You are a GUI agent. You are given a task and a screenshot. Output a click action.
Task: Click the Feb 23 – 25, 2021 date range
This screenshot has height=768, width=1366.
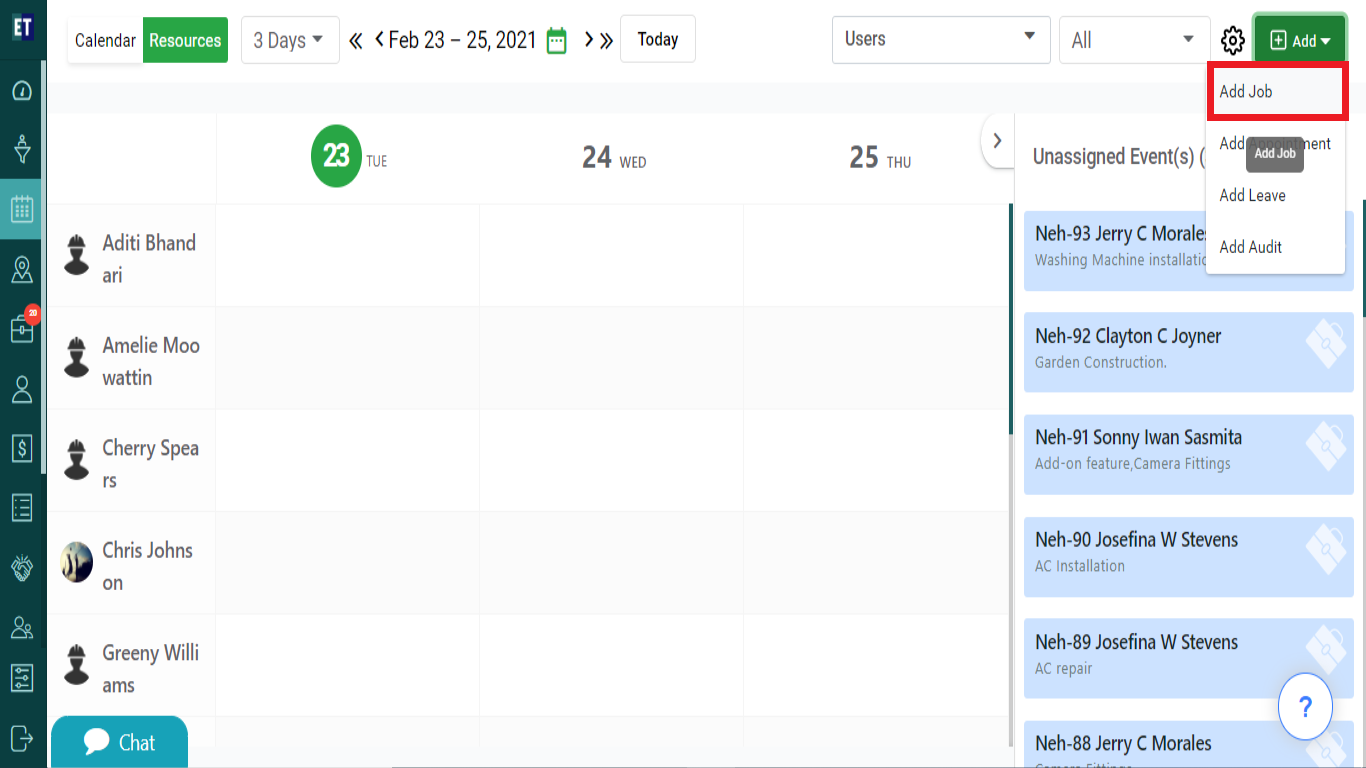coord(462,40)
